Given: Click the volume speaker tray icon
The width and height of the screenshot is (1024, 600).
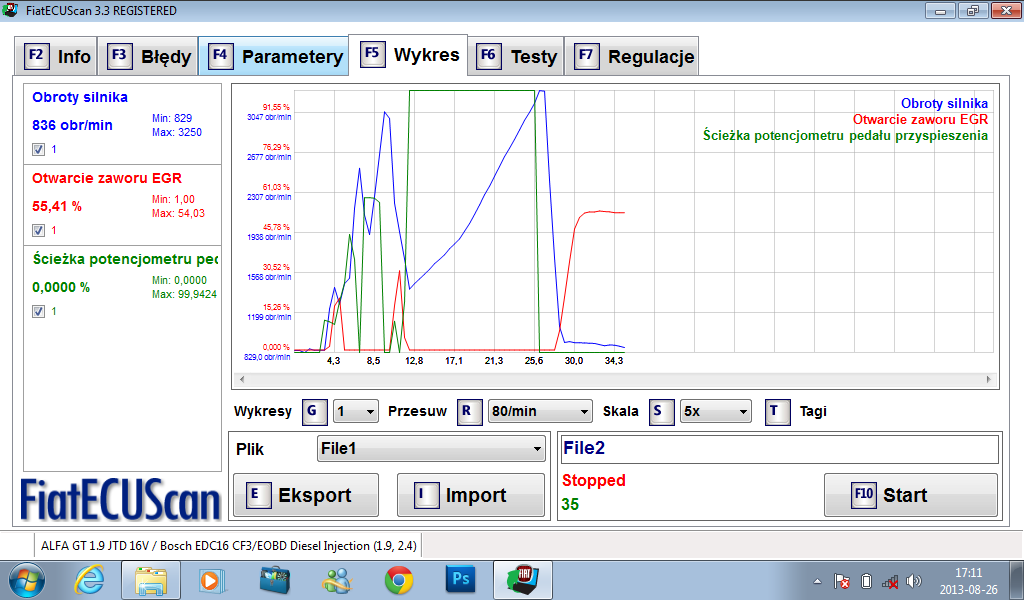Looking at the screenshot, I should (913, 581).
